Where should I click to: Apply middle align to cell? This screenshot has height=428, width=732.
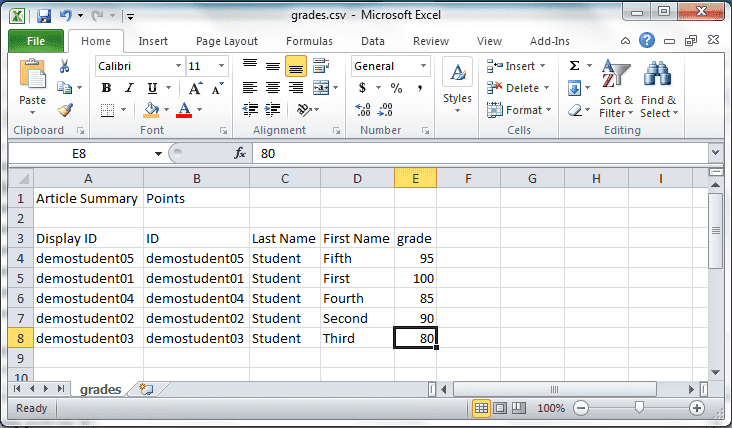click(273, 66)
